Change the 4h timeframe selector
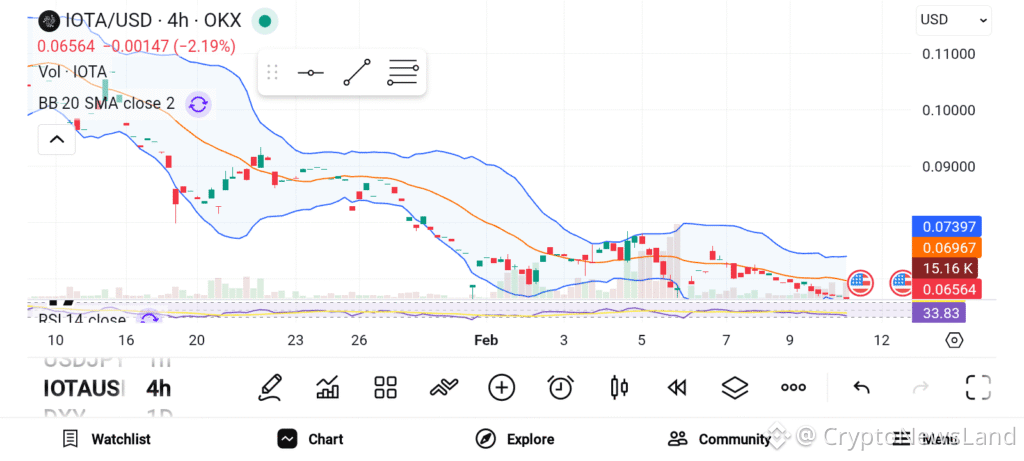Viewport: 1024px width, 461px height. (158, 388)
